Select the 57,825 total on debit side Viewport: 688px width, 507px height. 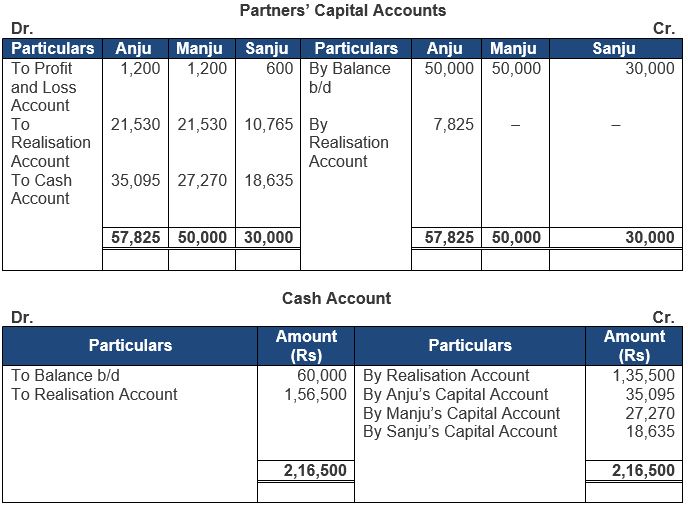click(134, 238)
